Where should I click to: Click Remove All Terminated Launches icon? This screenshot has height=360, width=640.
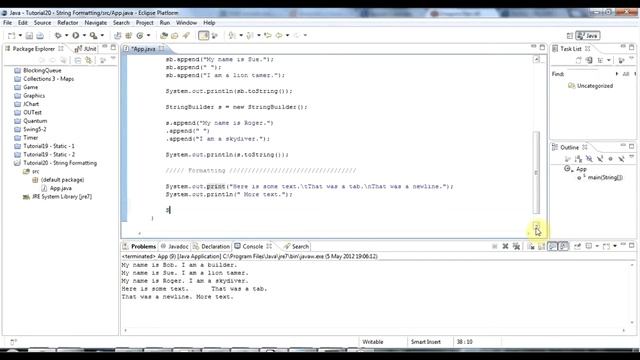point(516,246)
